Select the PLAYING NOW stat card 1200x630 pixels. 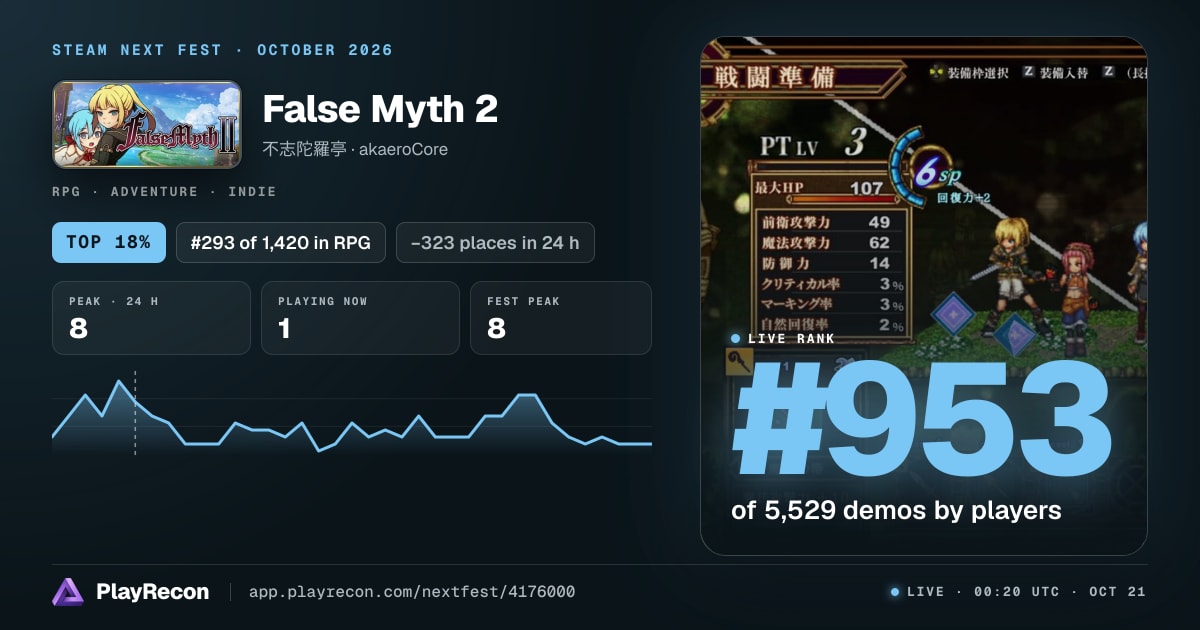pos(360,318)
